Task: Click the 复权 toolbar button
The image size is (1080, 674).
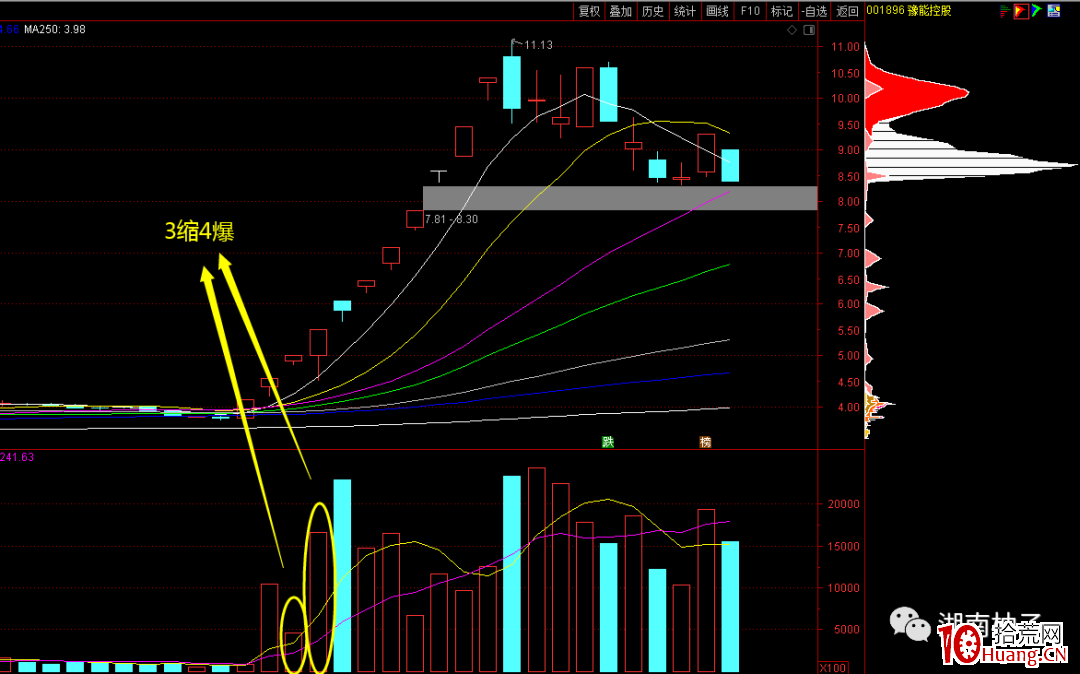Action: 589,11
